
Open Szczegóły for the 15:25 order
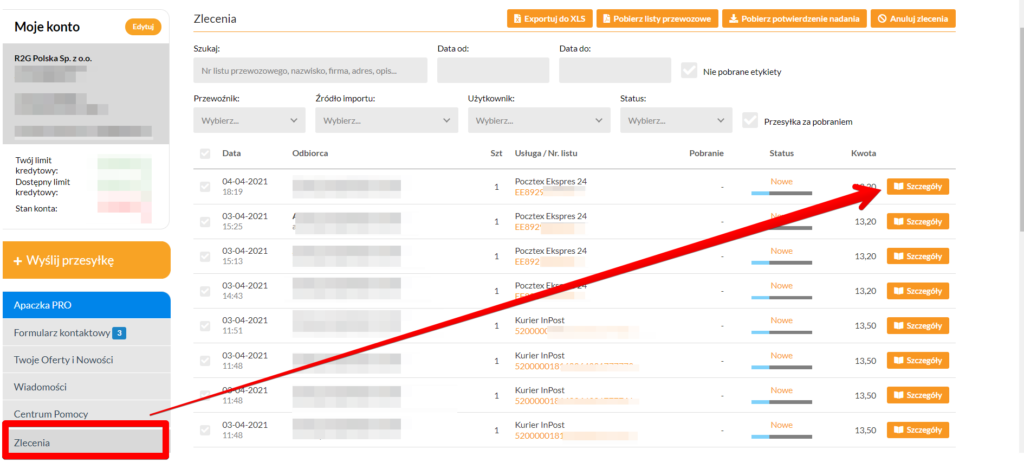(x=917, y=221)
